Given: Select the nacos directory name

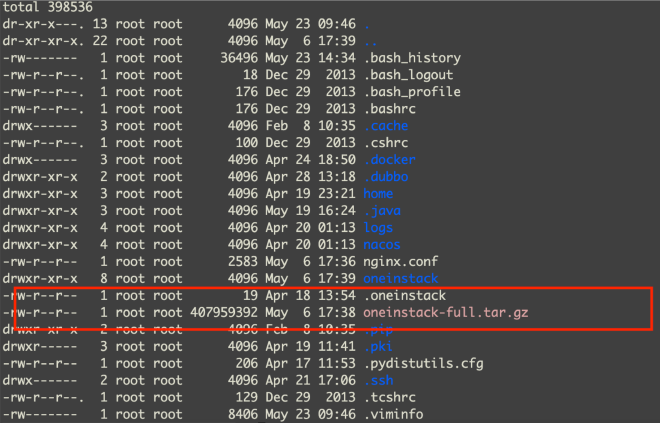Looking at the screenshot, I should (383, 245).
